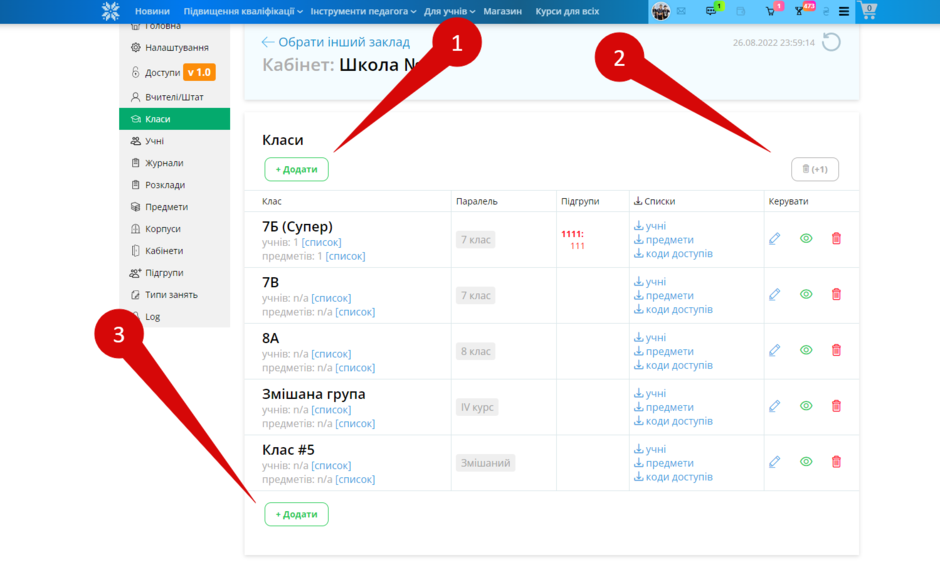This screenshot has width=940, height=572.
Task: Click the edit pencil for class 7Б (Супер)
Action: click(775, 239)
